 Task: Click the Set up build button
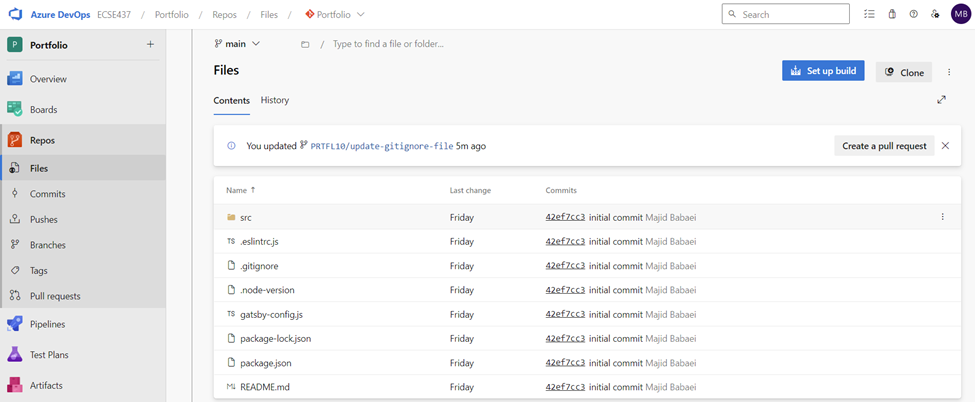click(x=823, y=71)
